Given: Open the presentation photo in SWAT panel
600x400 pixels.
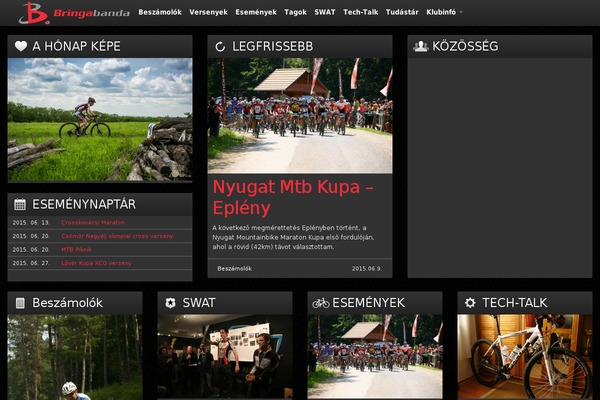Looking at the screenshot, I should point(225,357).
